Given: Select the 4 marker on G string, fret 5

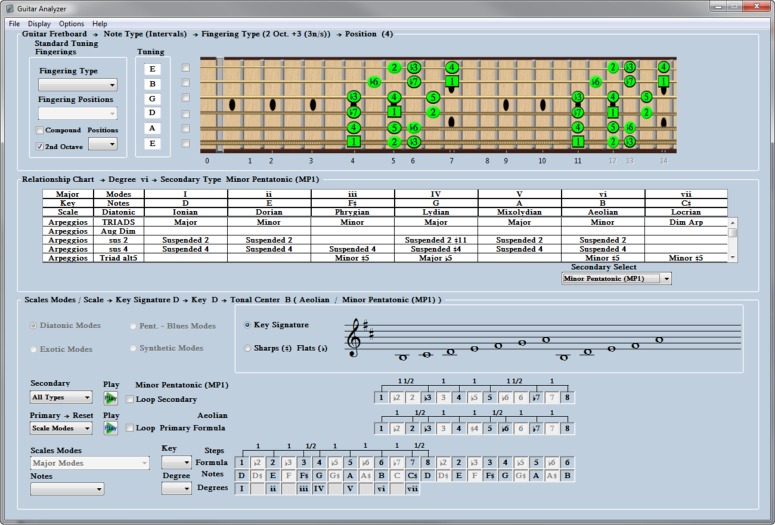Looking at the screenshot, I should (394, 97).
